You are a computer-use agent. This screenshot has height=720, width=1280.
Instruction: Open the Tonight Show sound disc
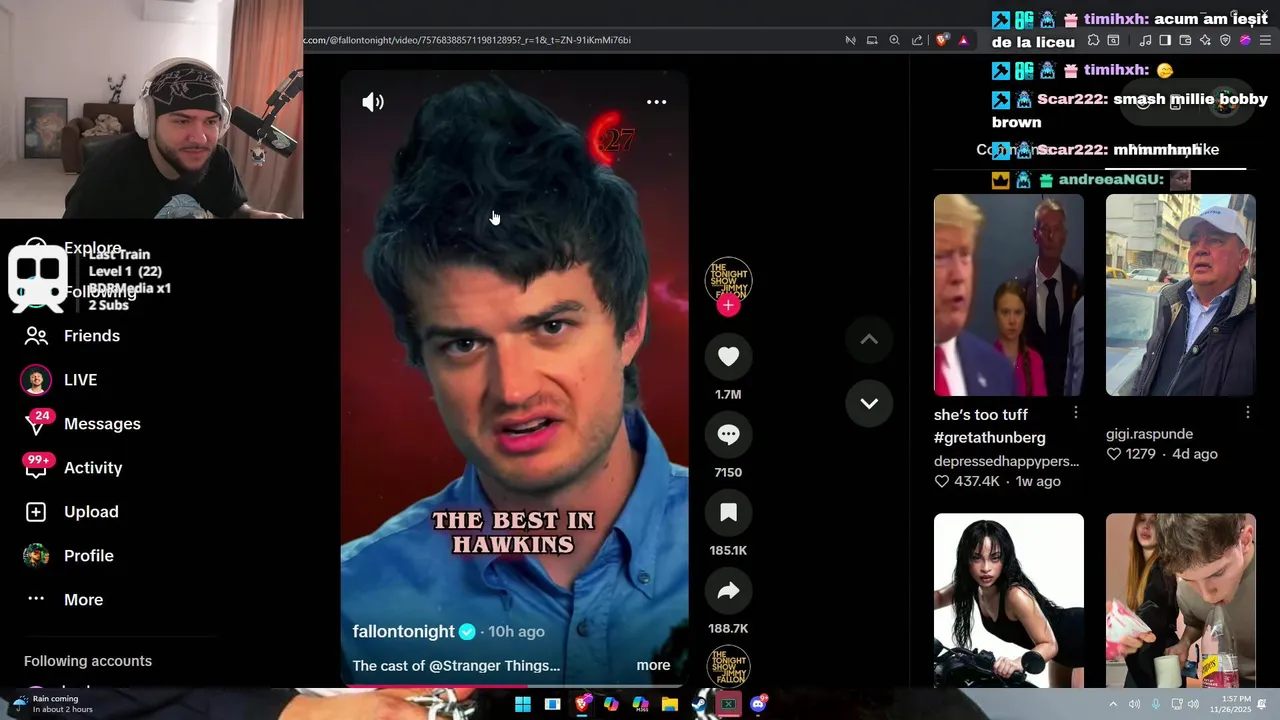click(x=728, y=667)
